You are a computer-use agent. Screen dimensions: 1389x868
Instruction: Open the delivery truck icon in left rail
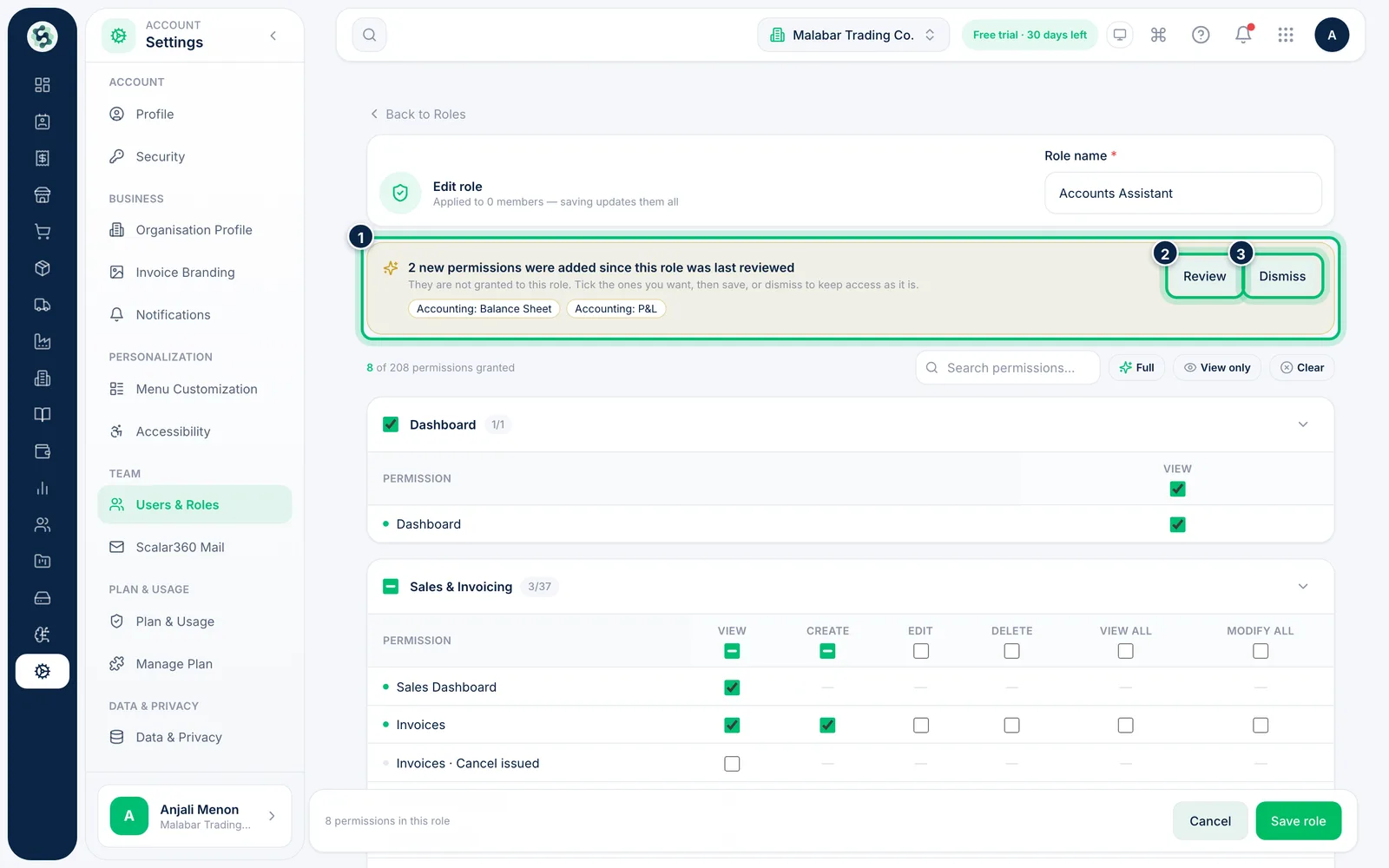point(42,305)
